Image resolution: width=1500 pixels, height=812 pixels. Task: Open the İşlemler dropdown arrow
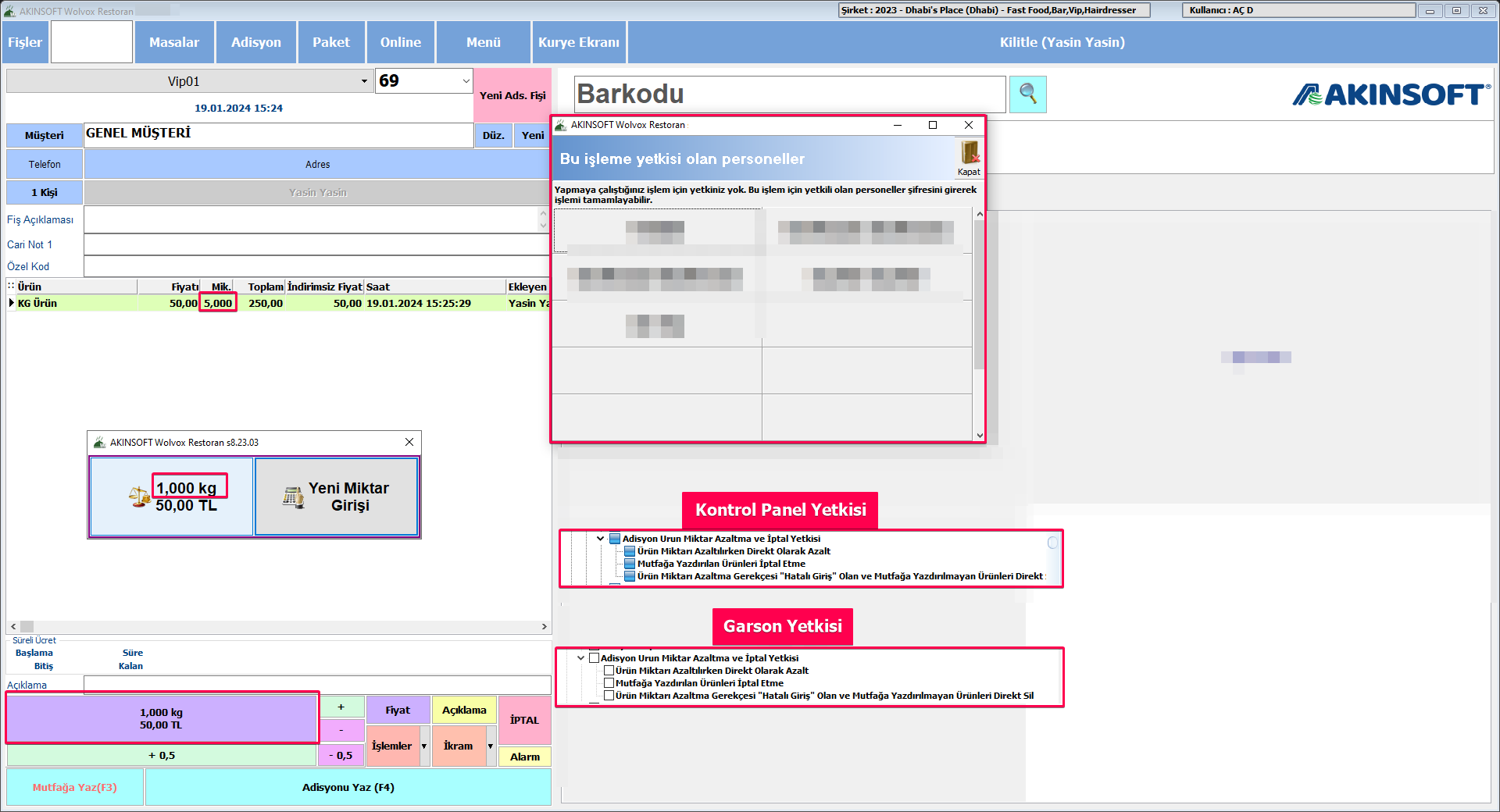point(424,746)
